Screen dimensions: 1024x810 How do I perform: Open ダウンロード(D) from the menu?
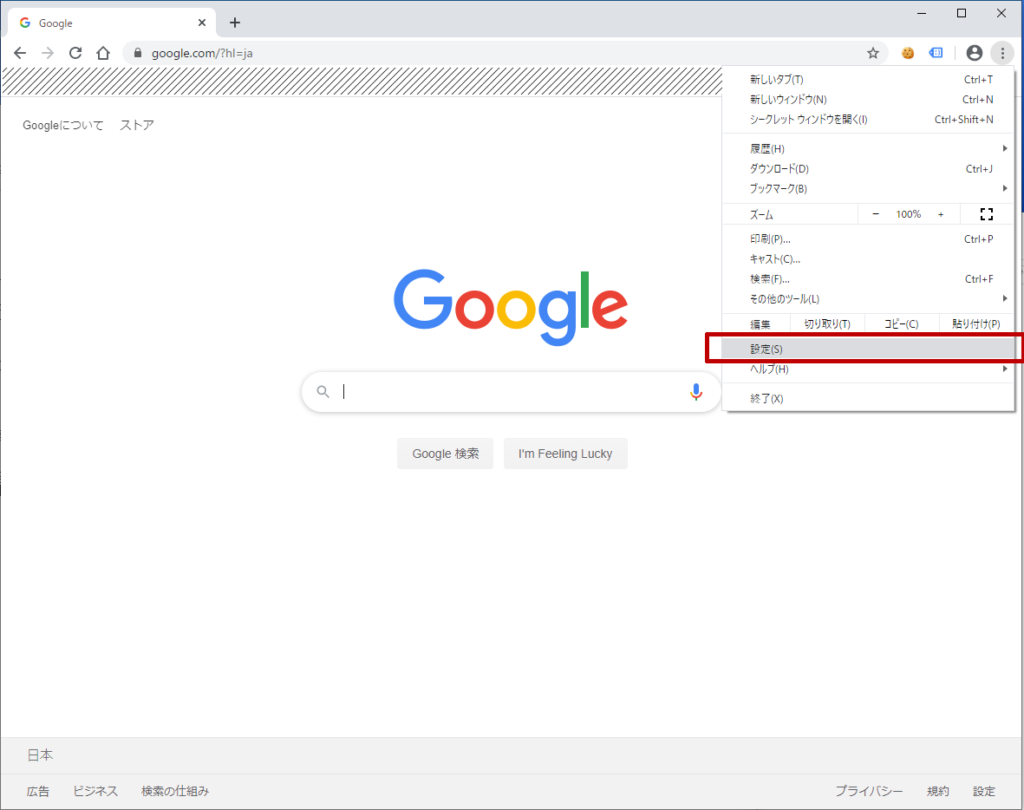[868, 169]
